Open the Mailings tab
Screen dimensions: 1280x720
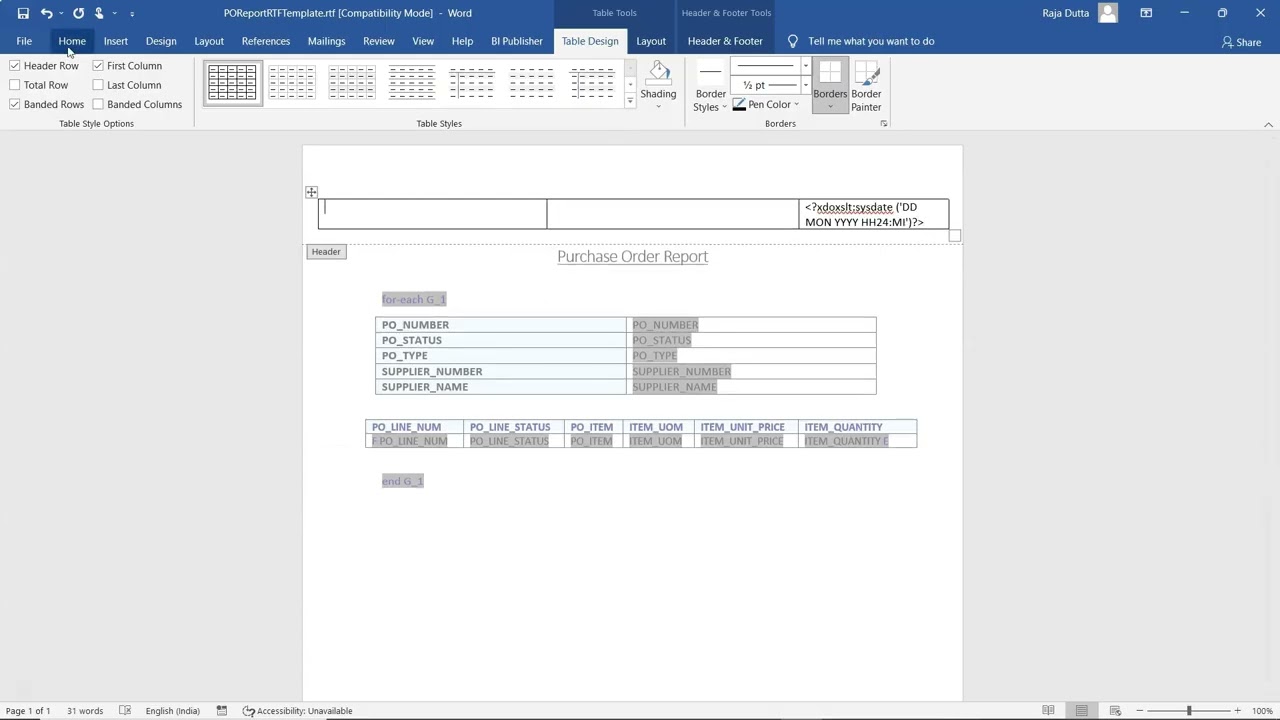[x=326, y=41]
